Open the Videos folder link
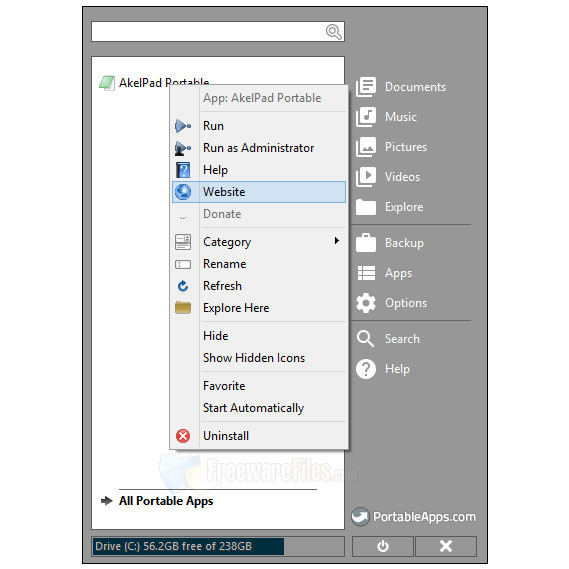 pyautogui.click(x=402, y=177)
